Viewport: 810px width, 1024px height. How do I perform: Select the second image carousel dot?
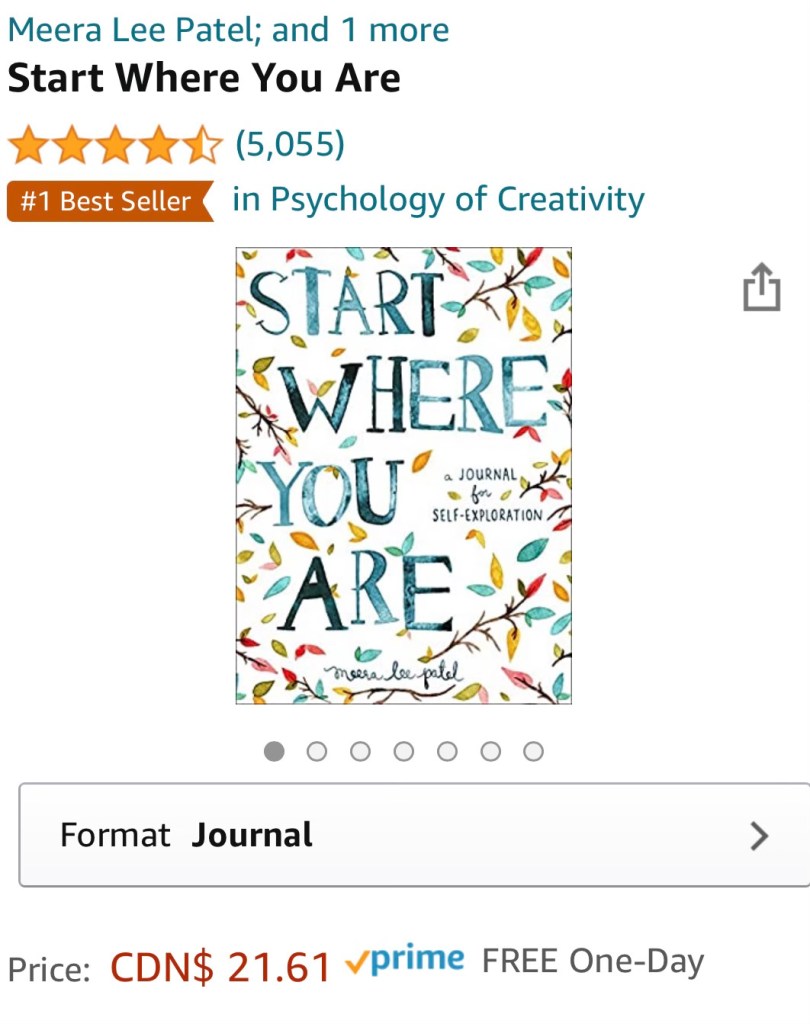pos(317,751)
